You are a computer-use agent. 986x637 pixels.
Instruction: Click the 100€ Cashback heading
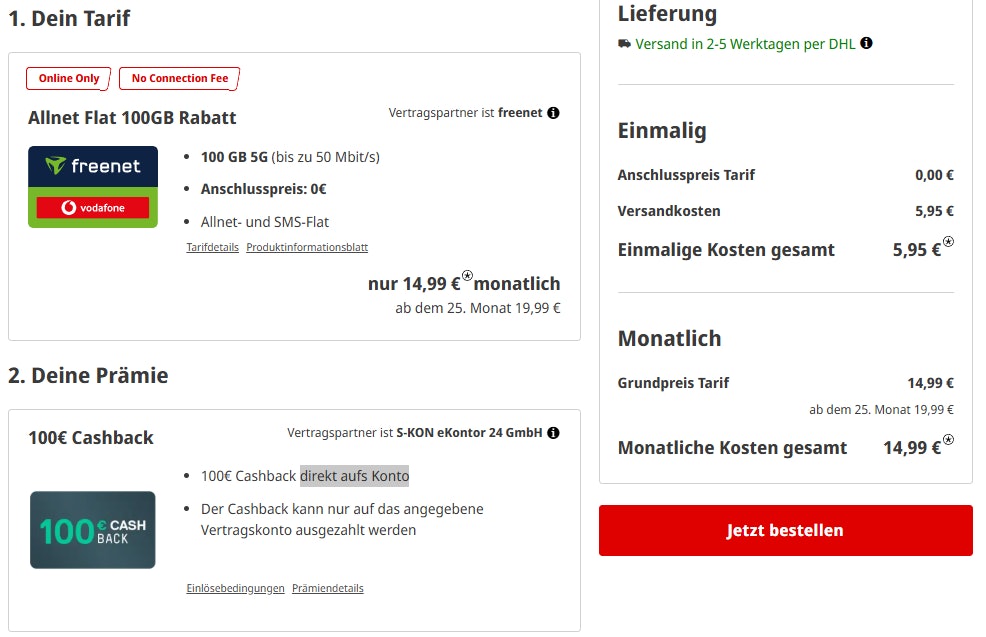coord(91,438)
